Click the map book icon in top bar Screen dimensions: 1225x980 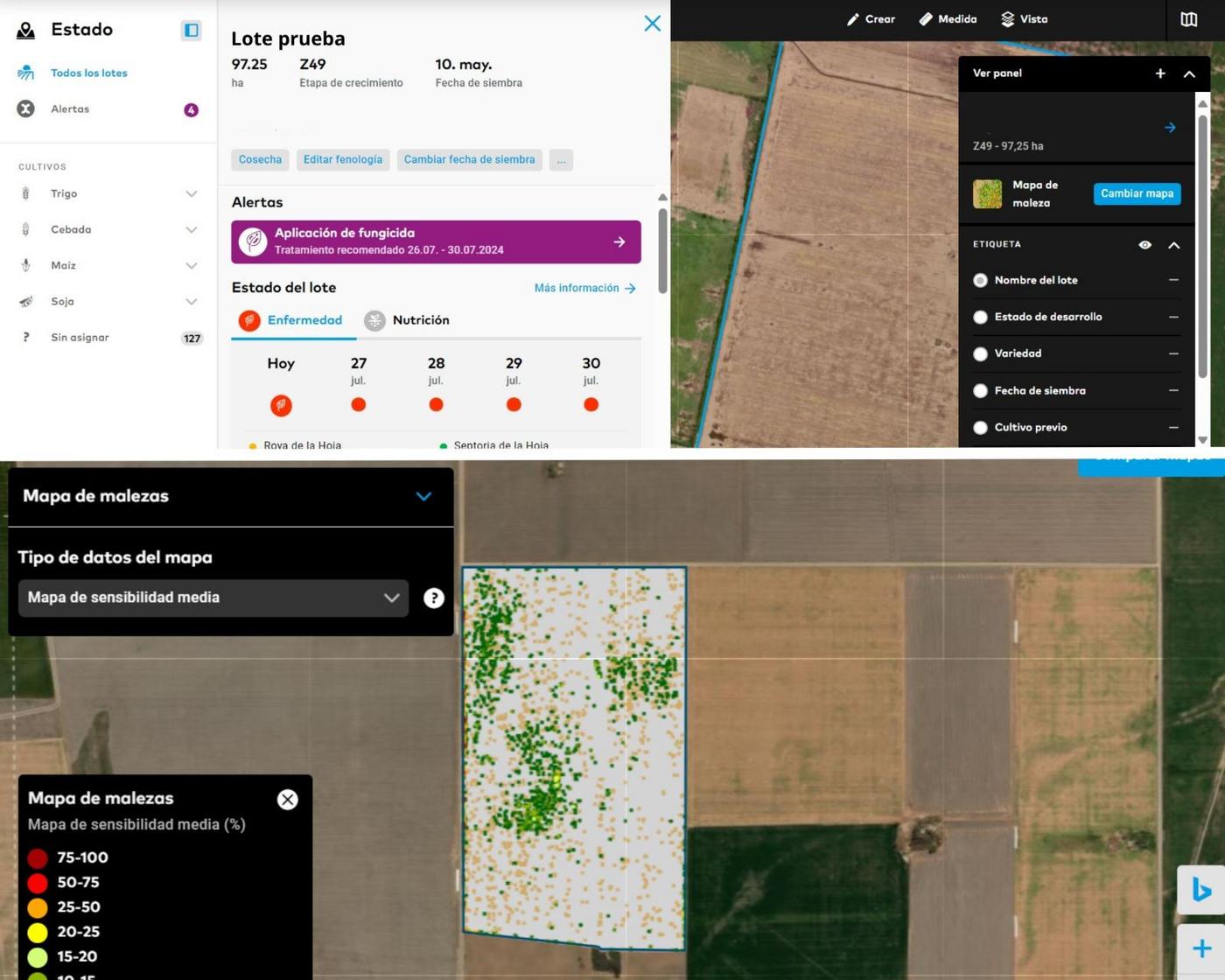[1188, 19]
